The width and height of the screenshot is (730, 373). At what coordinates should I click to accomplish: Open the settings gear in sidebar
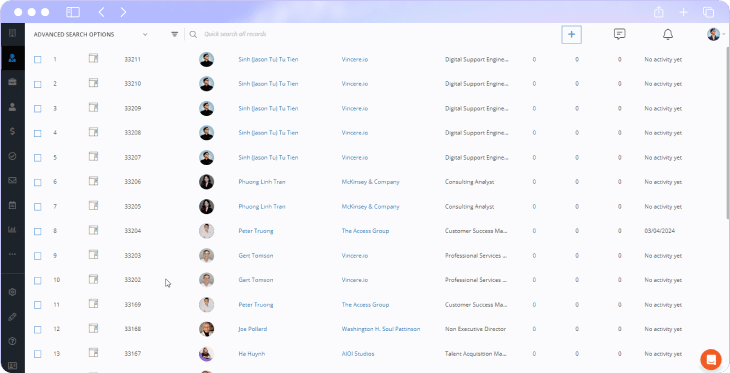click(x=13, y=292)
